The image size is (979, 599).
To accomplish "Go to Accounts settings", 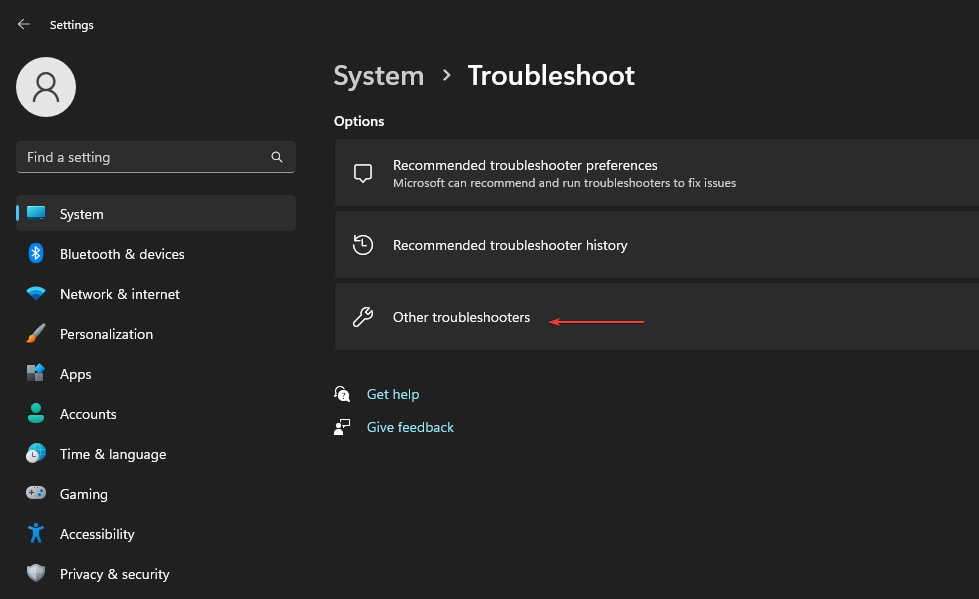I will 88,414.
